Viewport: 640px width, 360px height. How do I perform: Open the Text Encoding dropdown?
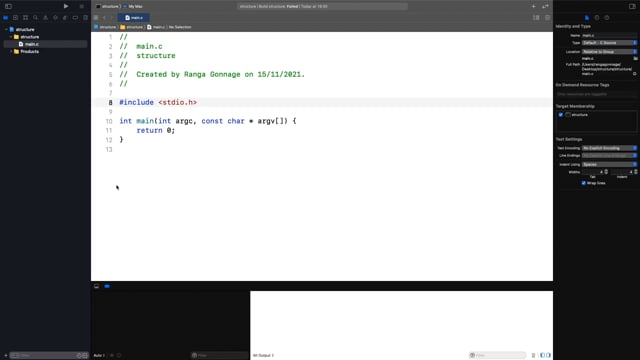pos(609,148)
